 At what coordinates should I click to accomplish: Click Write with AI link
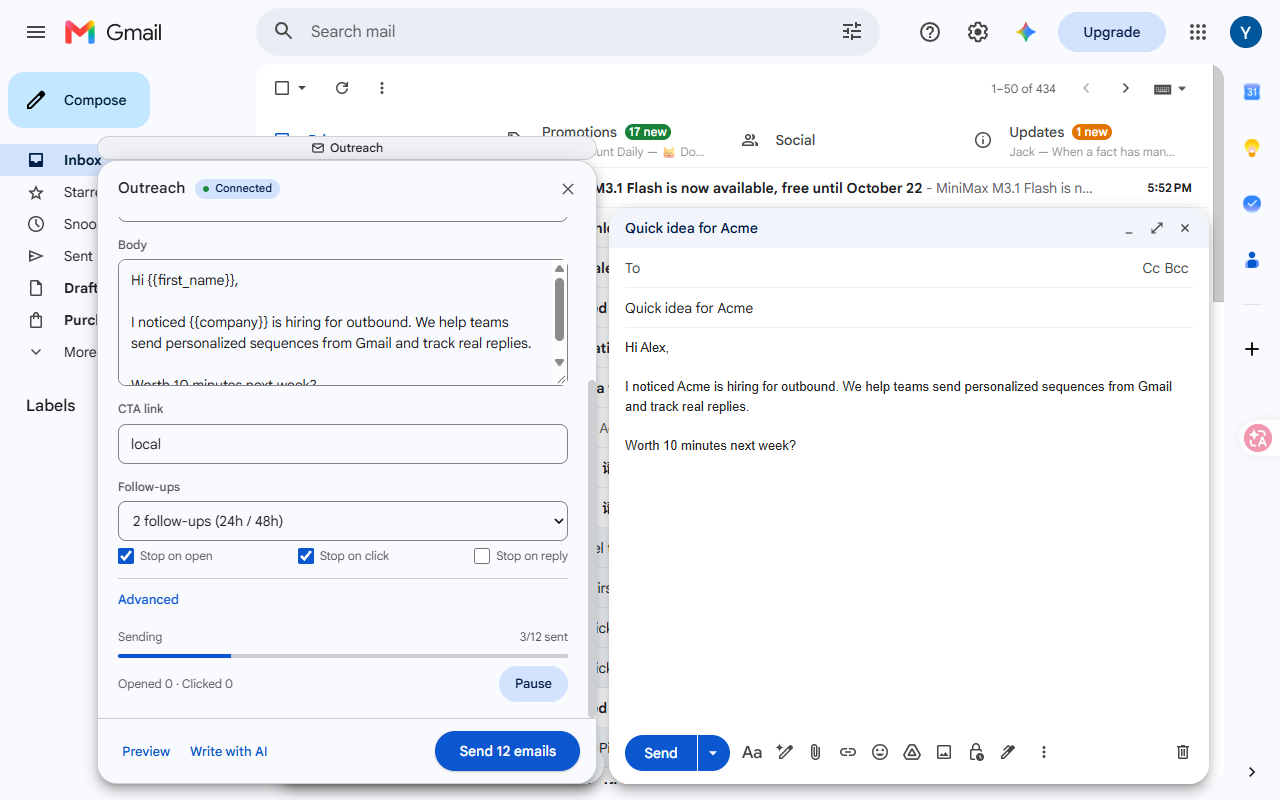(x=229, y=752)
